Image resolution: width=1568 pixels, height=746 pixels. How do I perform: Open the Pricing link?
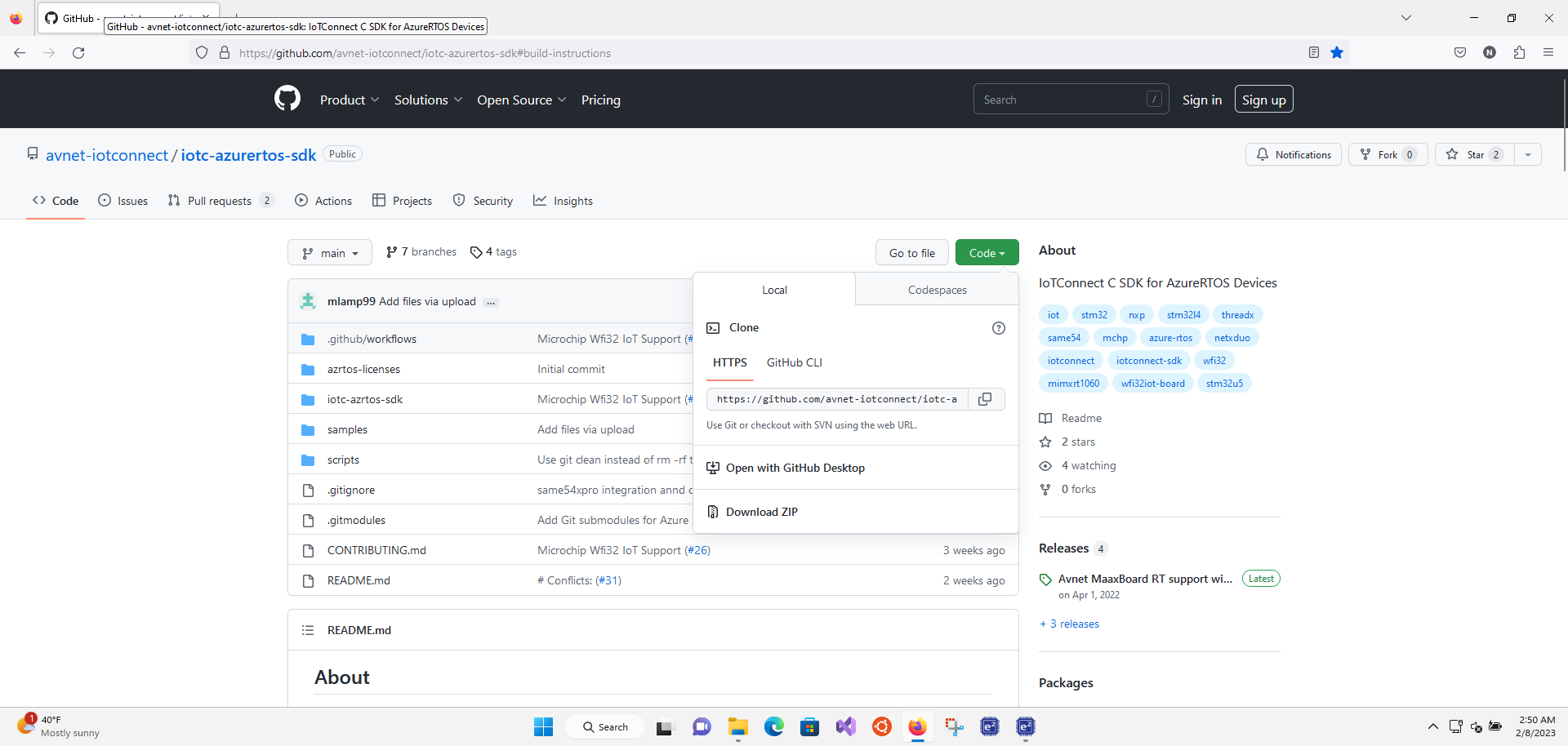point(601,100)
